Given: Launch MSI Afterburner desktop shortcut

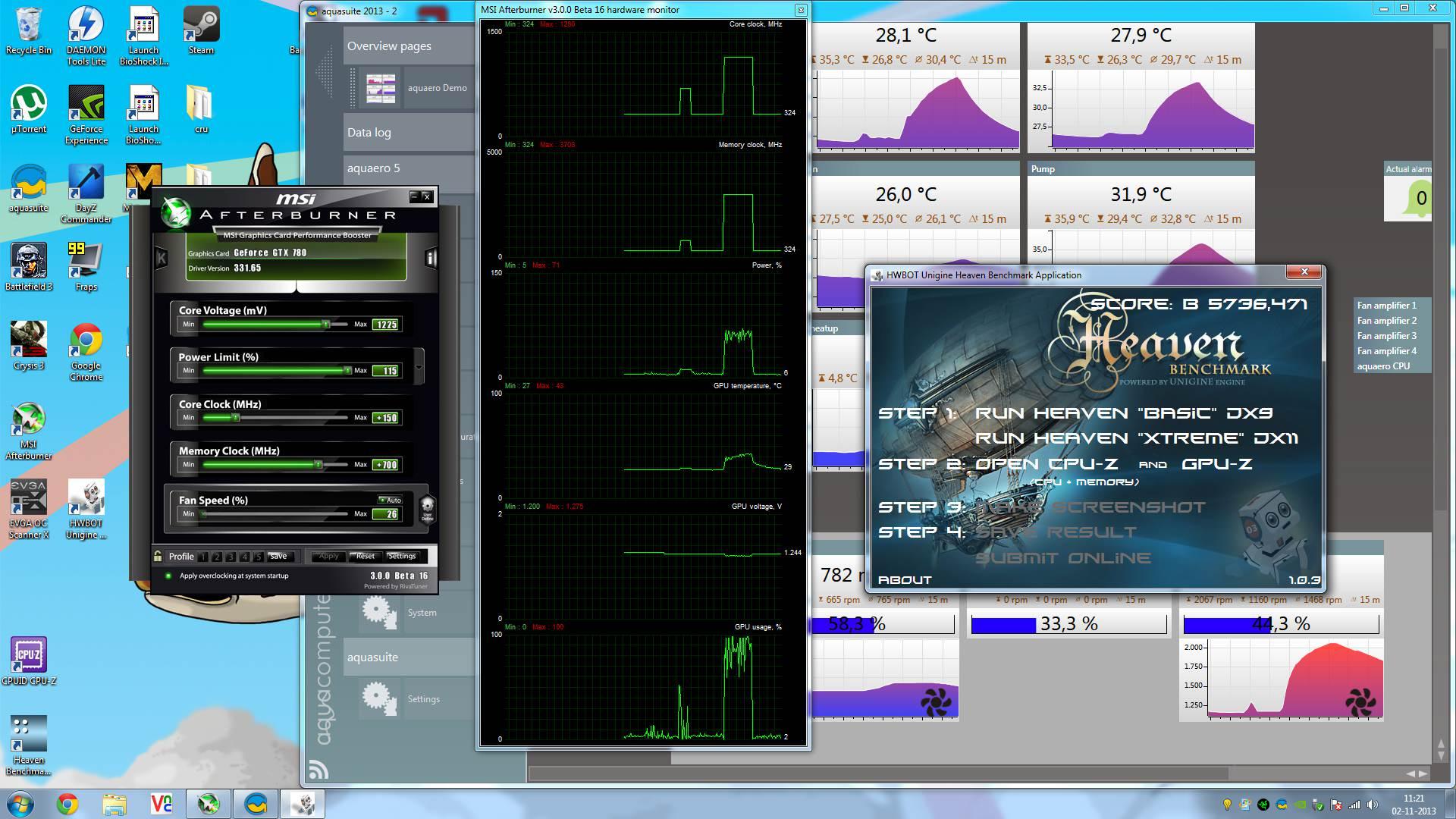Looking at the screenshot, I should coord(28,431).
